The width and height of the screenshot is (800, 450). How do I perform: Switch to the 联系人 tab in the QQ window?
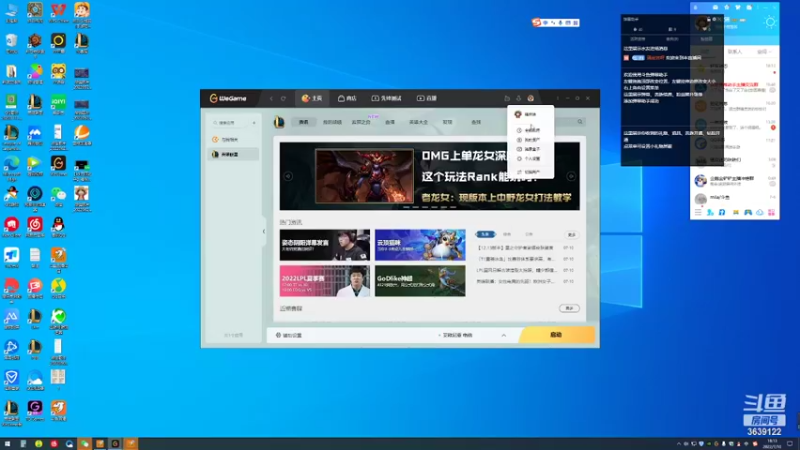pyautogui.click(x=735, y=52)
